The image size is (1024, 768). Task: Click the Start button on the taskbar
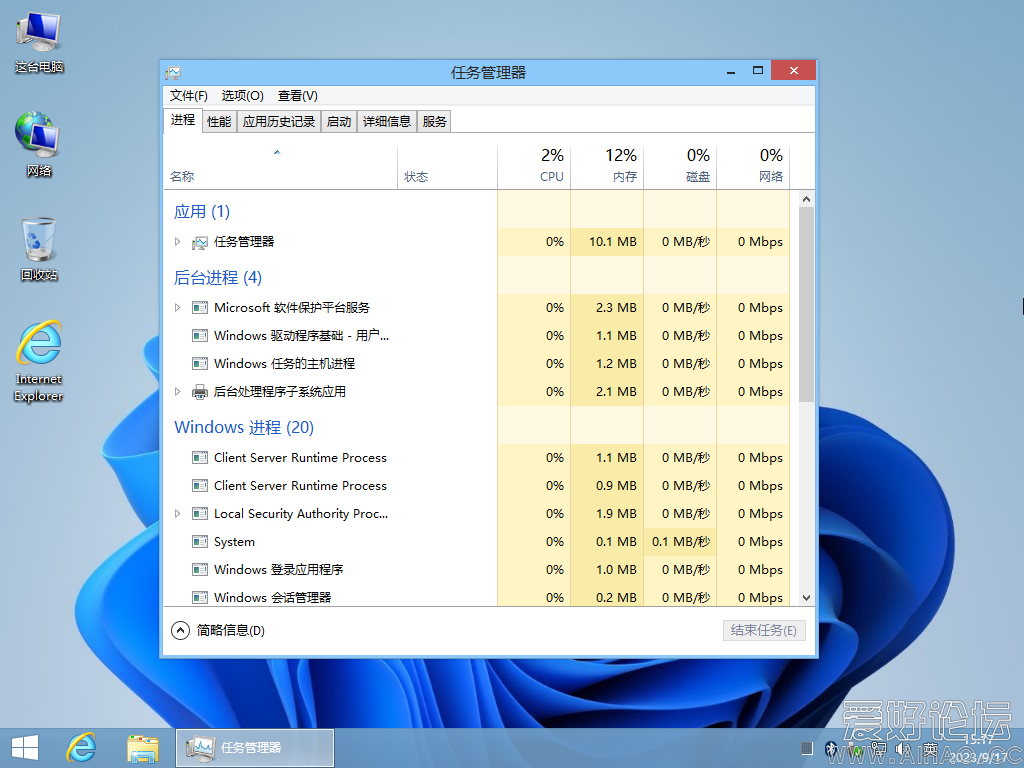tap(24, 747)
